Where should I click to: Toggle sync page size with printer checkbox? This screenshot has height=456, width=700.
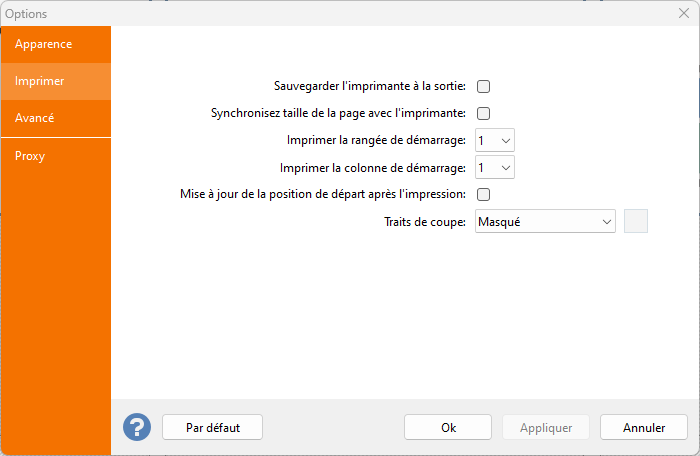pos(483,114)
